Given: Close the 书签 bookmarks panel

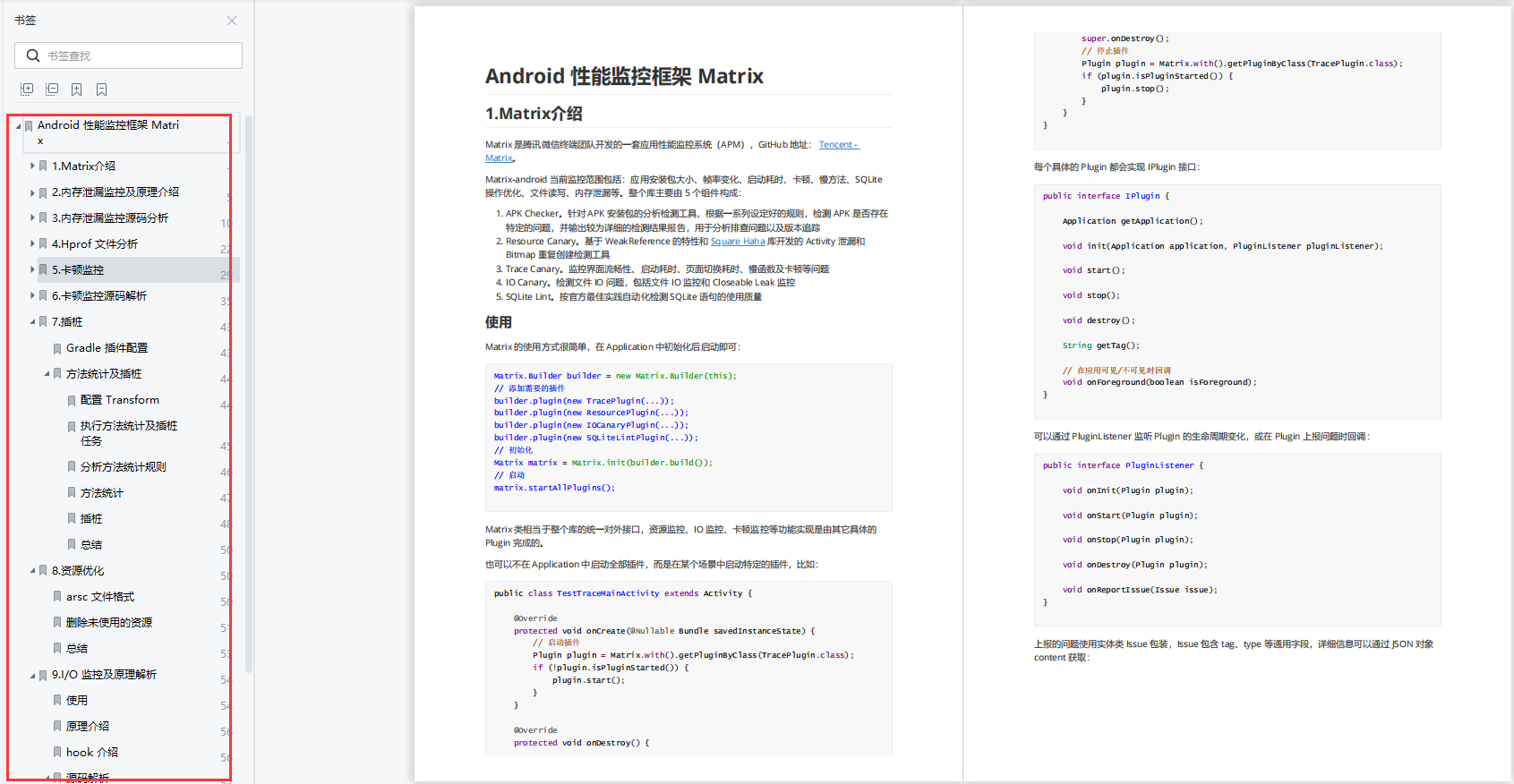Looking at the screenshot, I should click(232, 21).
